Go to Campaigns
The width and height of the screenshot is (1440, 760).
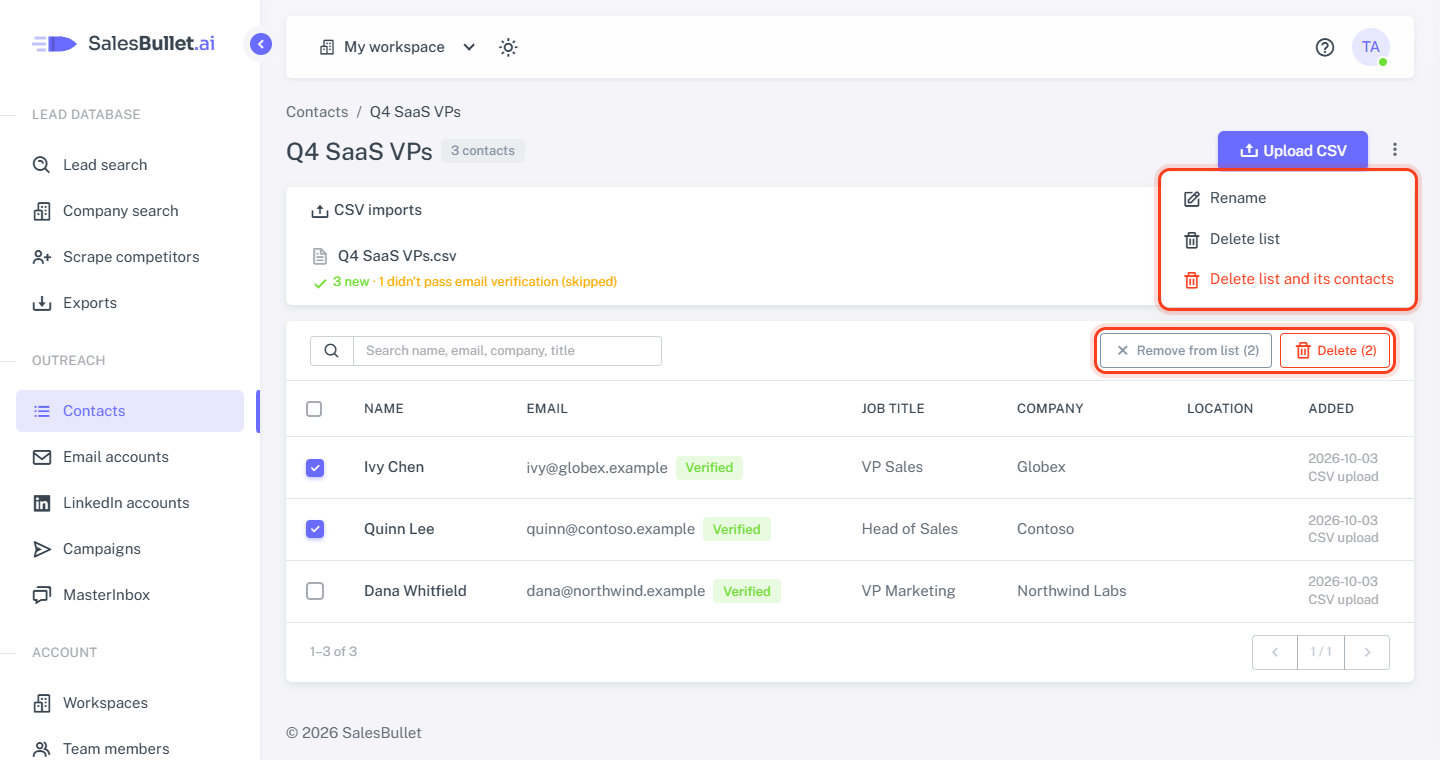pyautogui.click(x=130, y=549)
